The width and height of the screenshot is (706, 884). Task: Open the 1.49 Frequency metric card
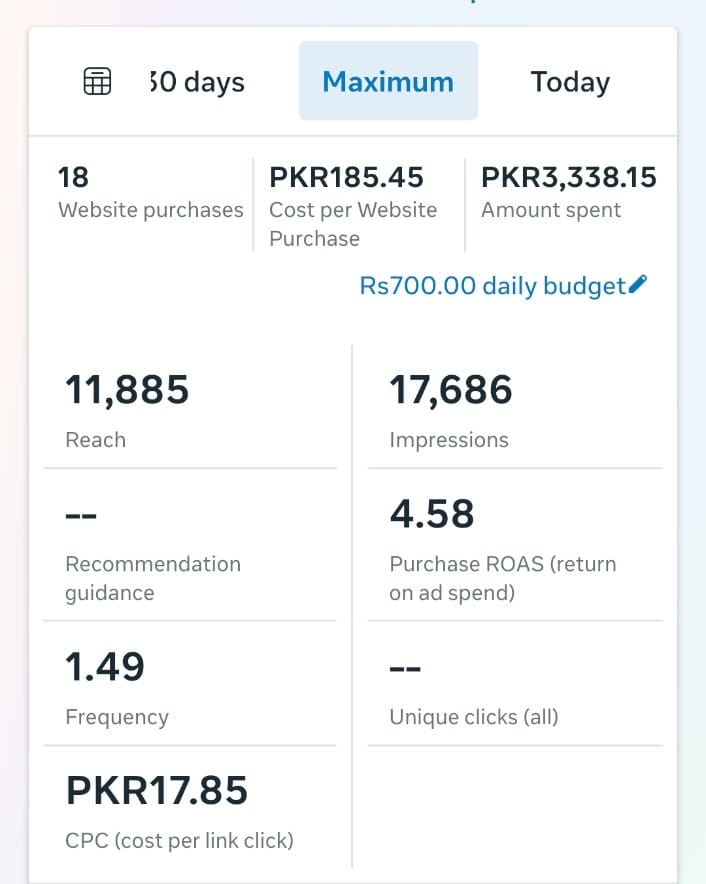coord(190,686)
